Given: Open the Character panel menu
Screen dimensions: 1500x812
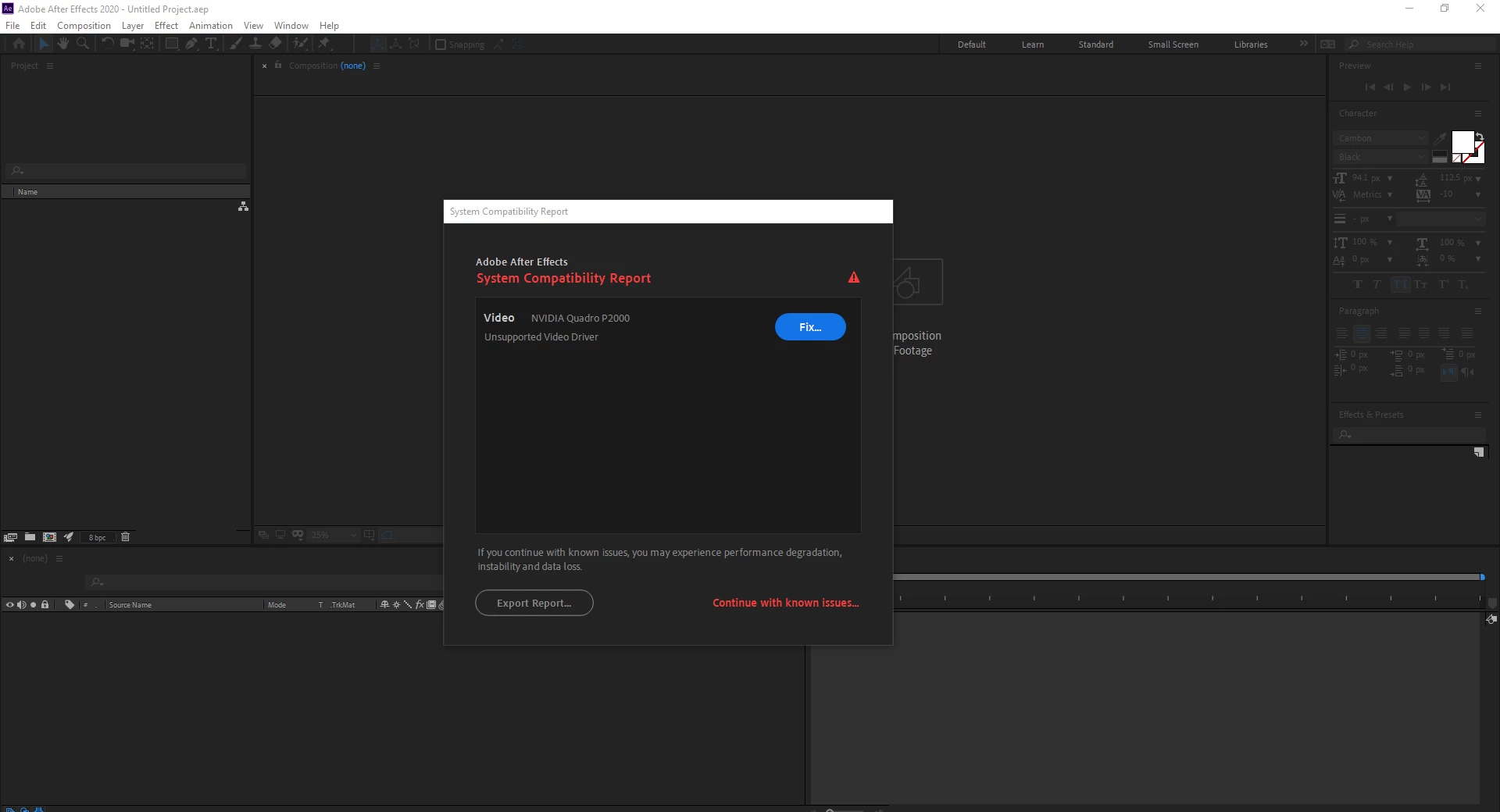Looking at the screenshot, I should (1478, 113).
